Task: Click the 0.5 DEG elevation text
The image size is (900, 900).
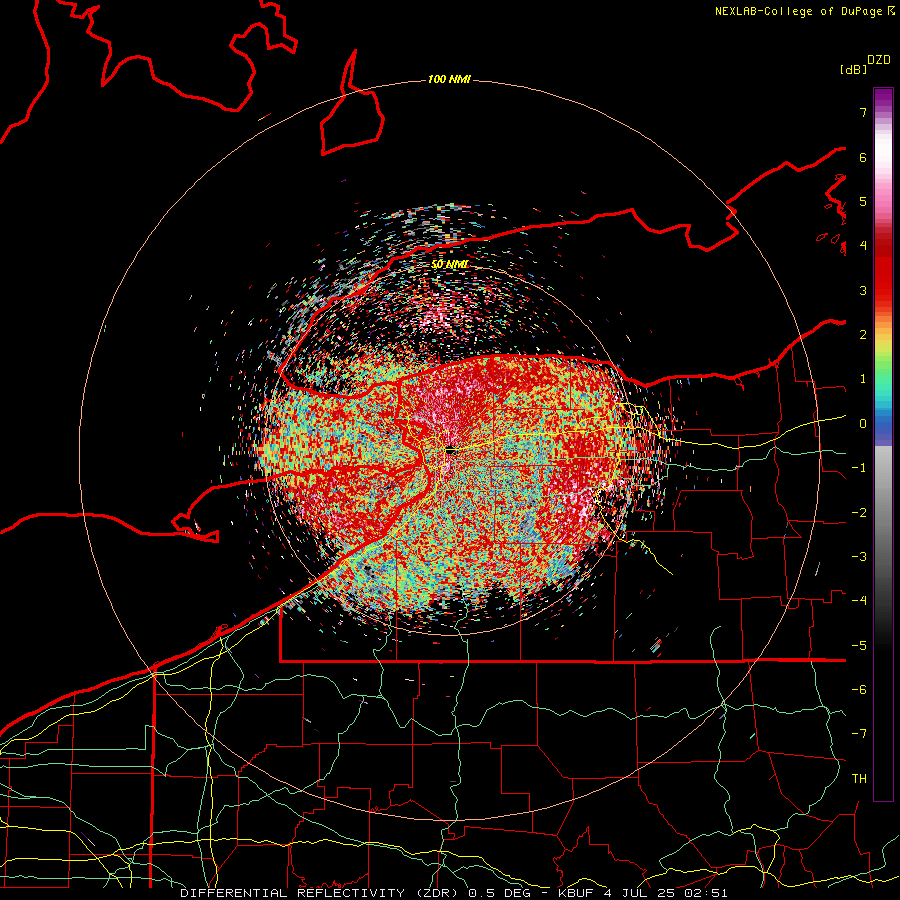Action: coord(498,893)
